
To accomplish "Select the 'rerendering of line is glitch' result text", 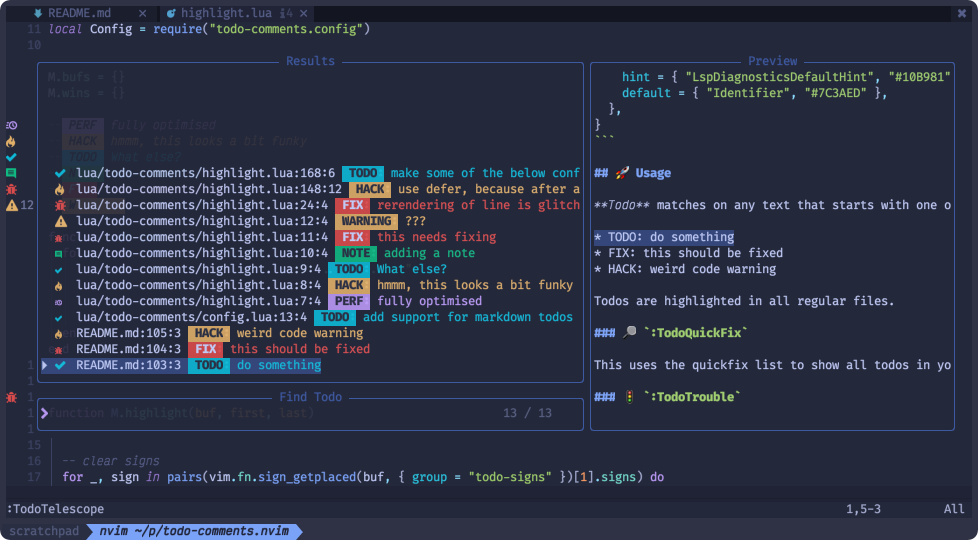I will point(478,205).
